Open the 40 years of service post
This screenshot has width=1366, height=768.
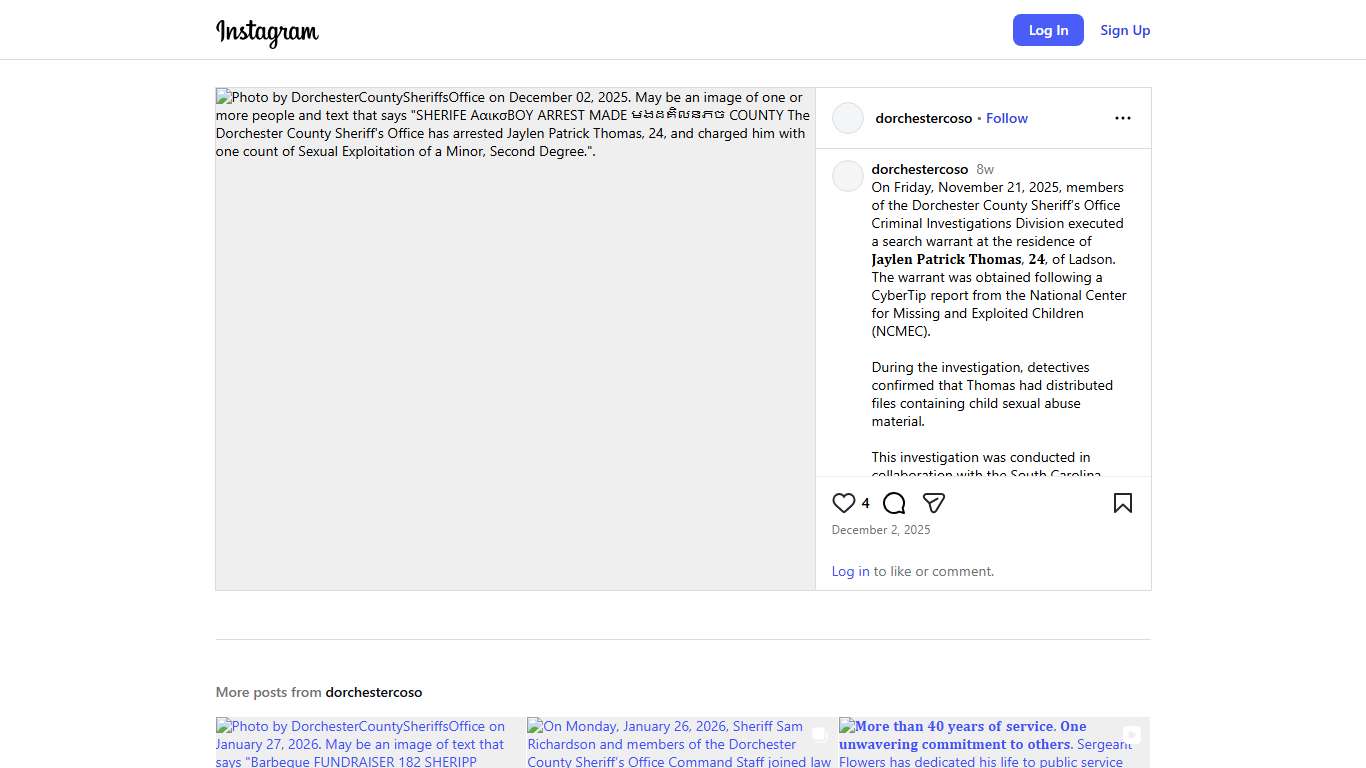tap(993, 743)
